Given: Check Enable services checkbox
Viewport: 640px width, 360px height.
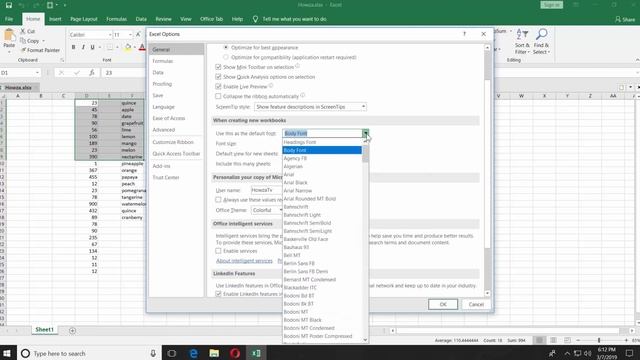Looking at the screenshot, I should coord(218,251).
